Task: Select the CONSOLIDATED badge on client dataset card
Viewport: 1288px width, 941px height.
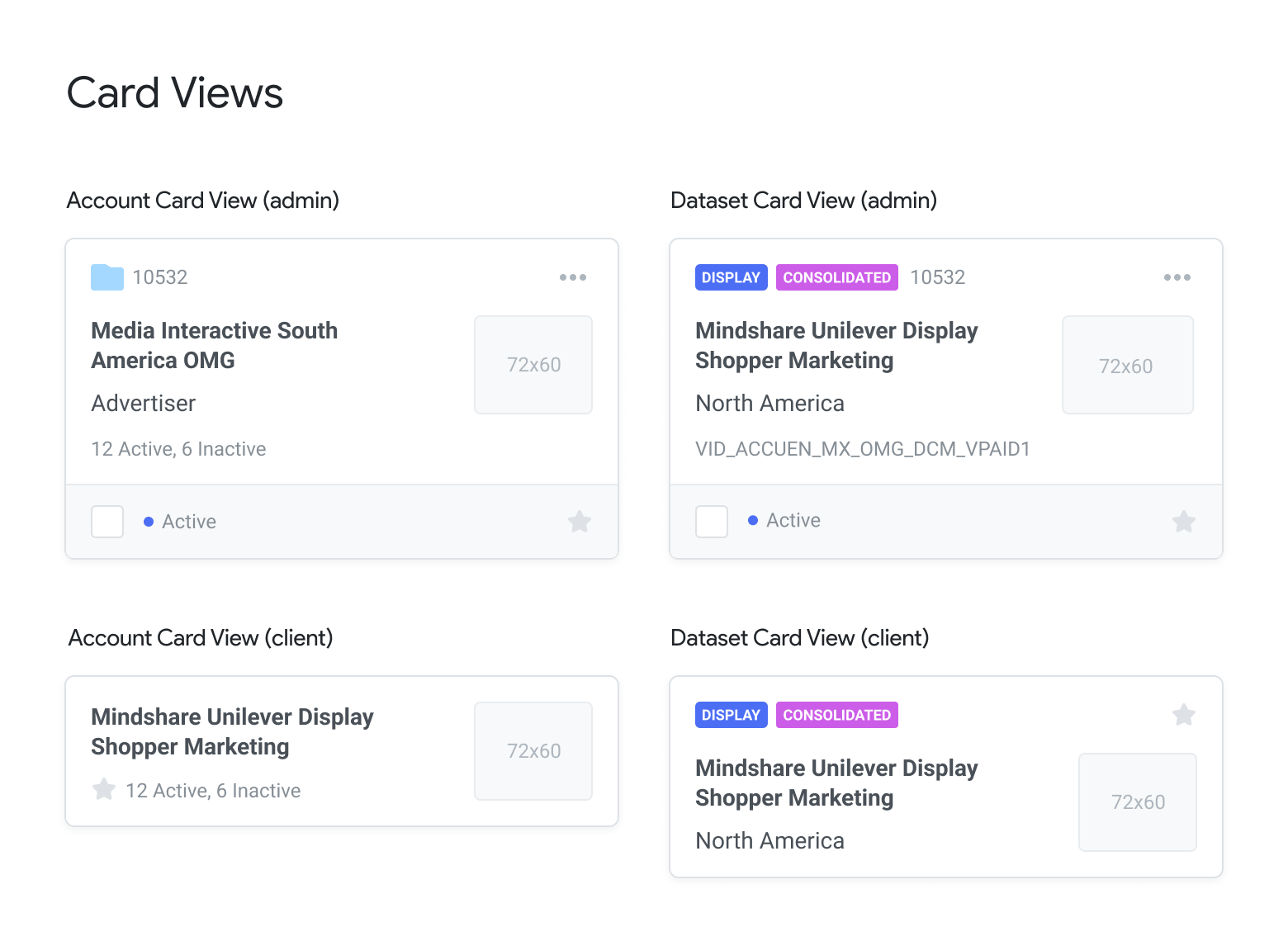Action: click(x=836, y=715)
